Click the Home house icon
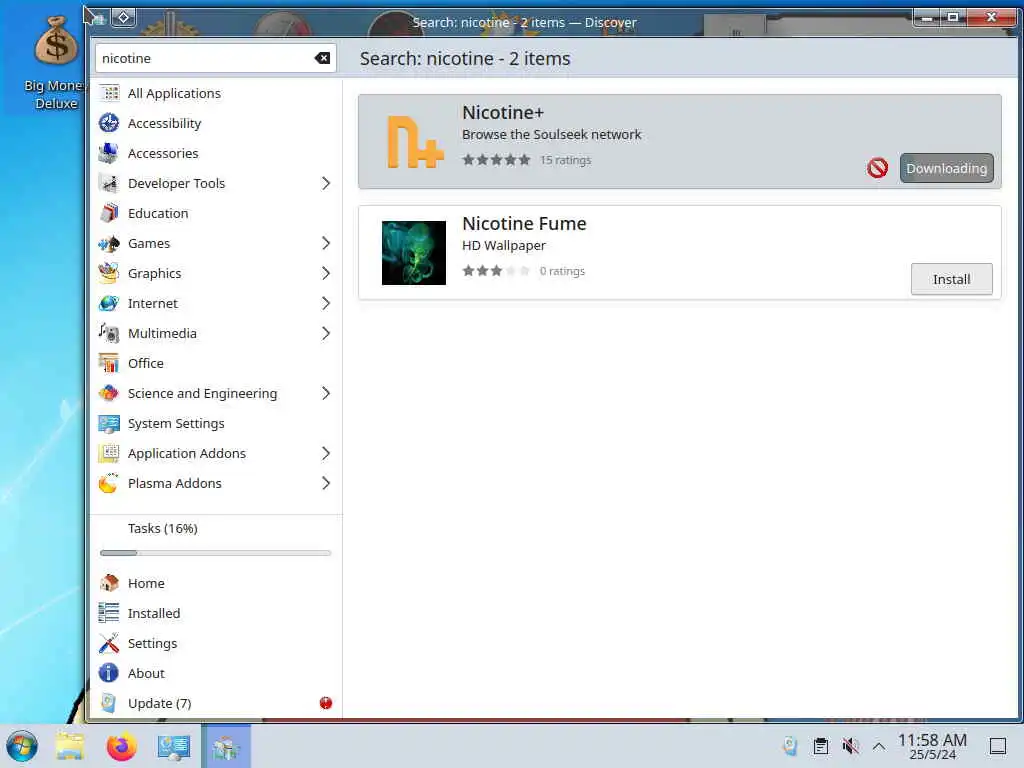This screenshot has width=1024, height=768. tap(109, 583)
